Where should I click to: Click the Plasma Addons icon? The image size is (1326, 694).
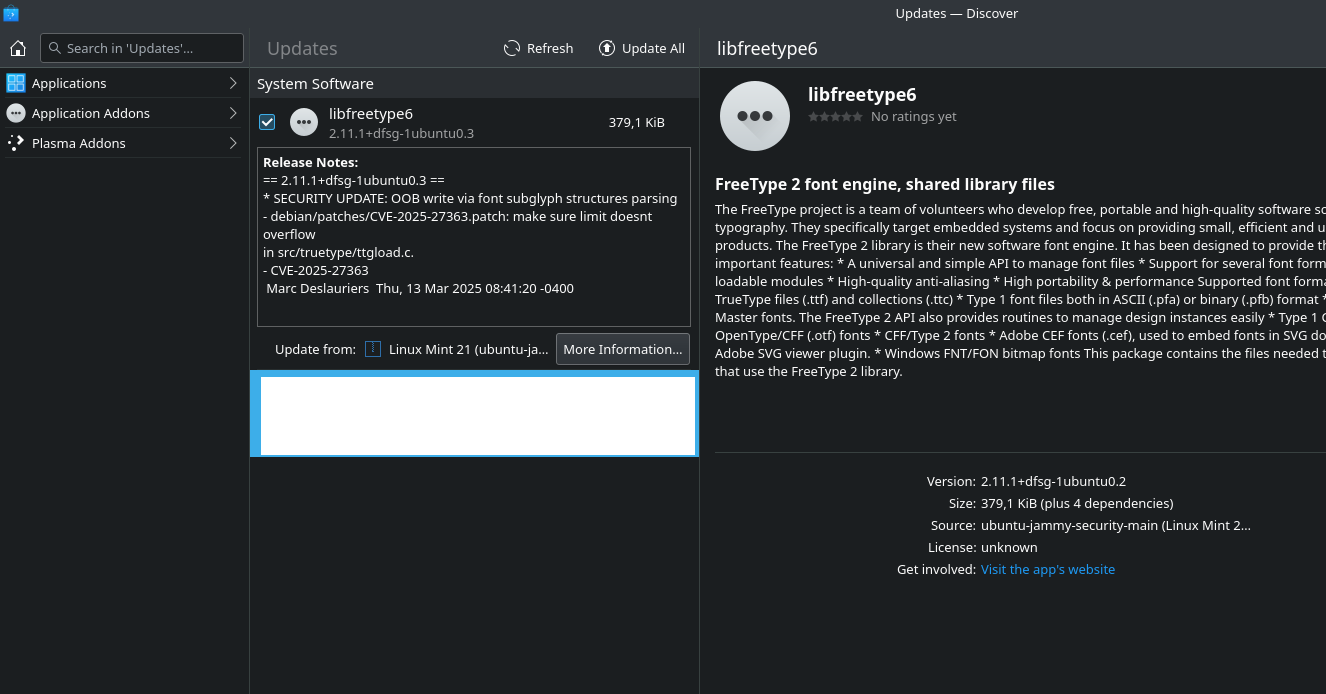(x=16, y=143)
